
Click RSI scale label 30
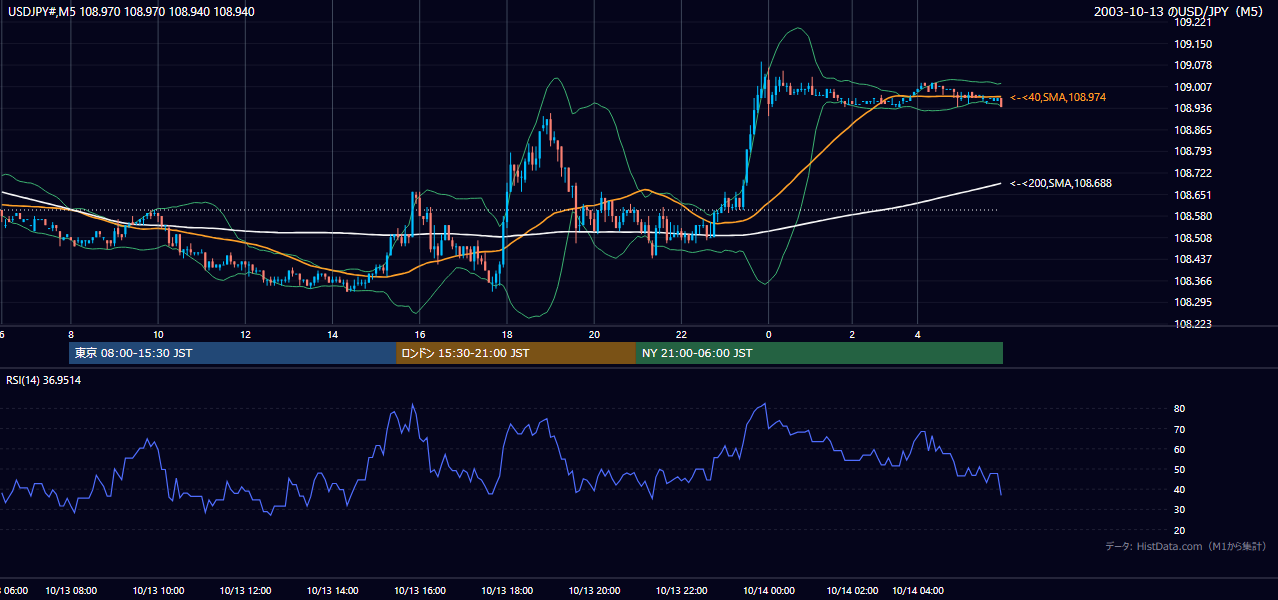(1180, 510)
